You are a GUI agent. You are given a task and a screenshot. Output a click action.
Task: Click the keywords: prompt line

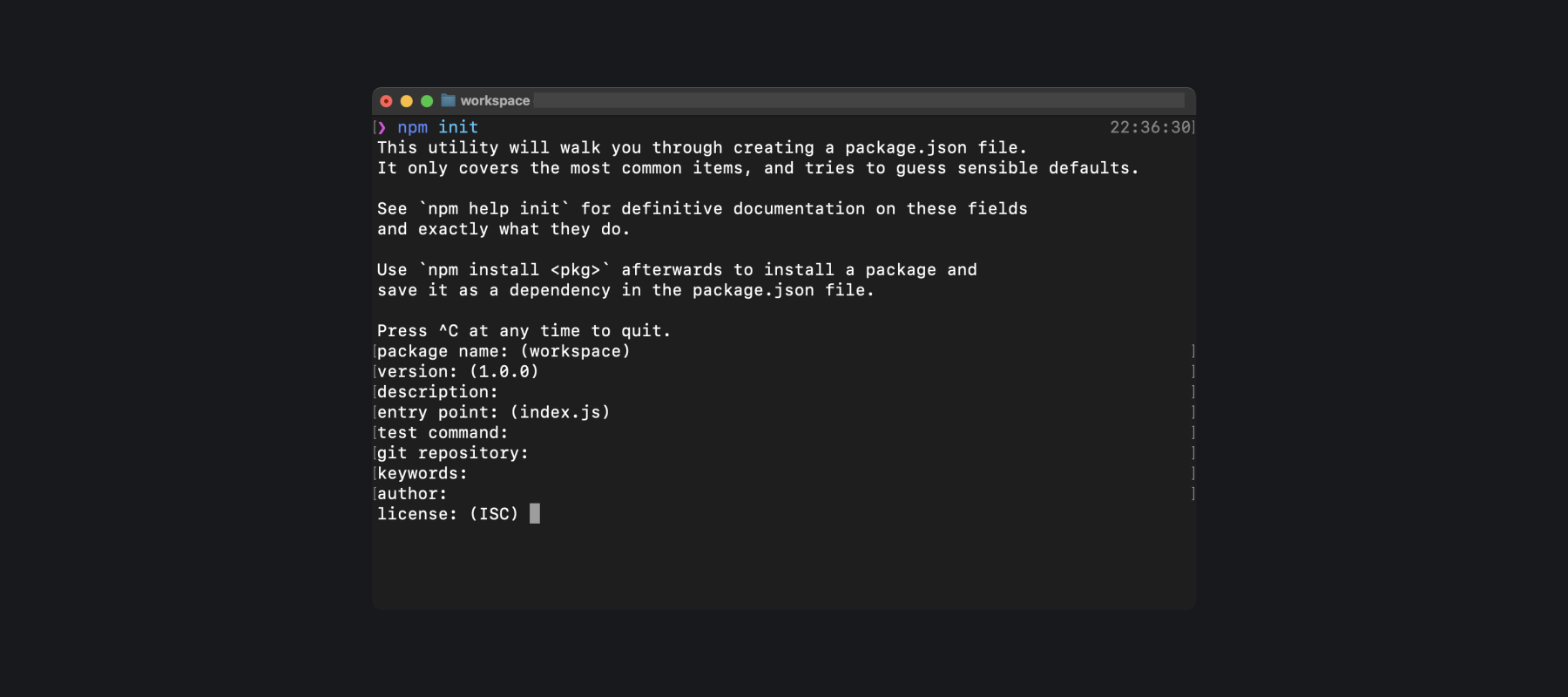coord(422,473)
